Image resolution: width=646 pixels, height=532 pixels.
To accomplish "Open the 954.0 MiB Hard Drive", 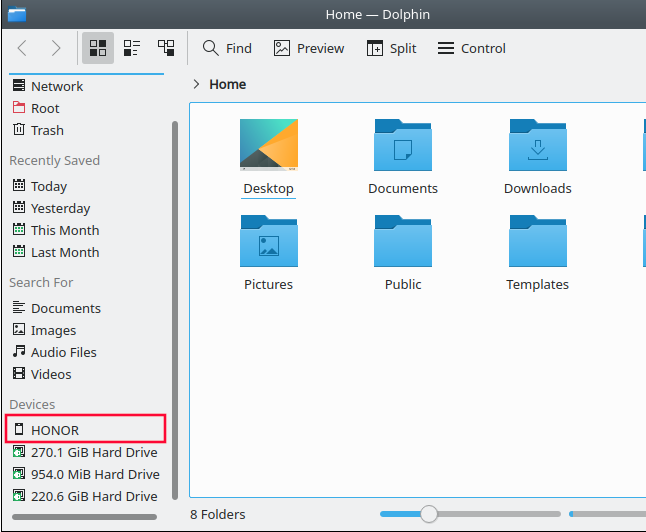I will tap(86, 474).
